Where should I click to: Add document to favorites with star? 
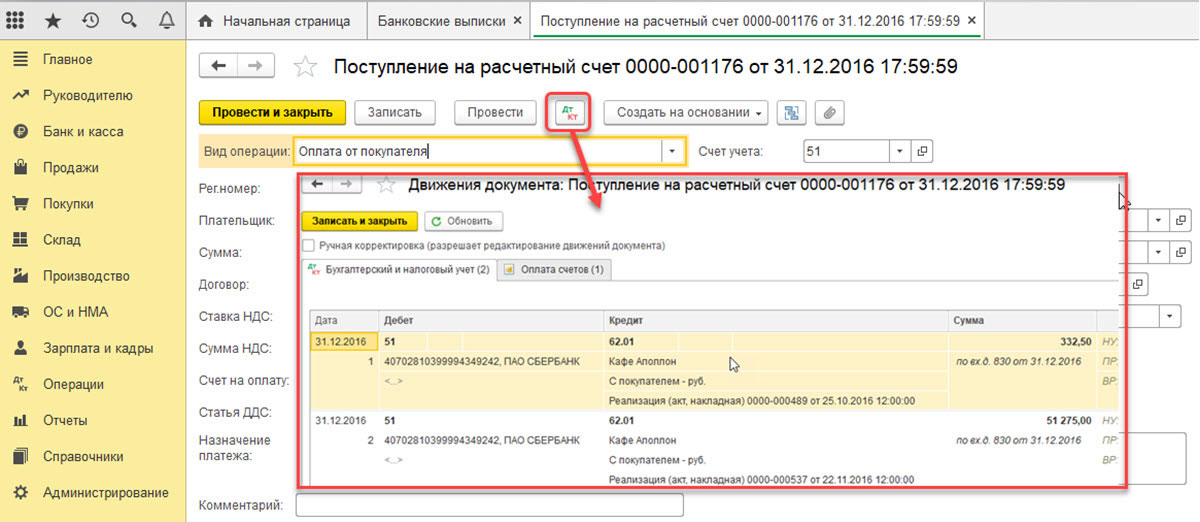305,67
